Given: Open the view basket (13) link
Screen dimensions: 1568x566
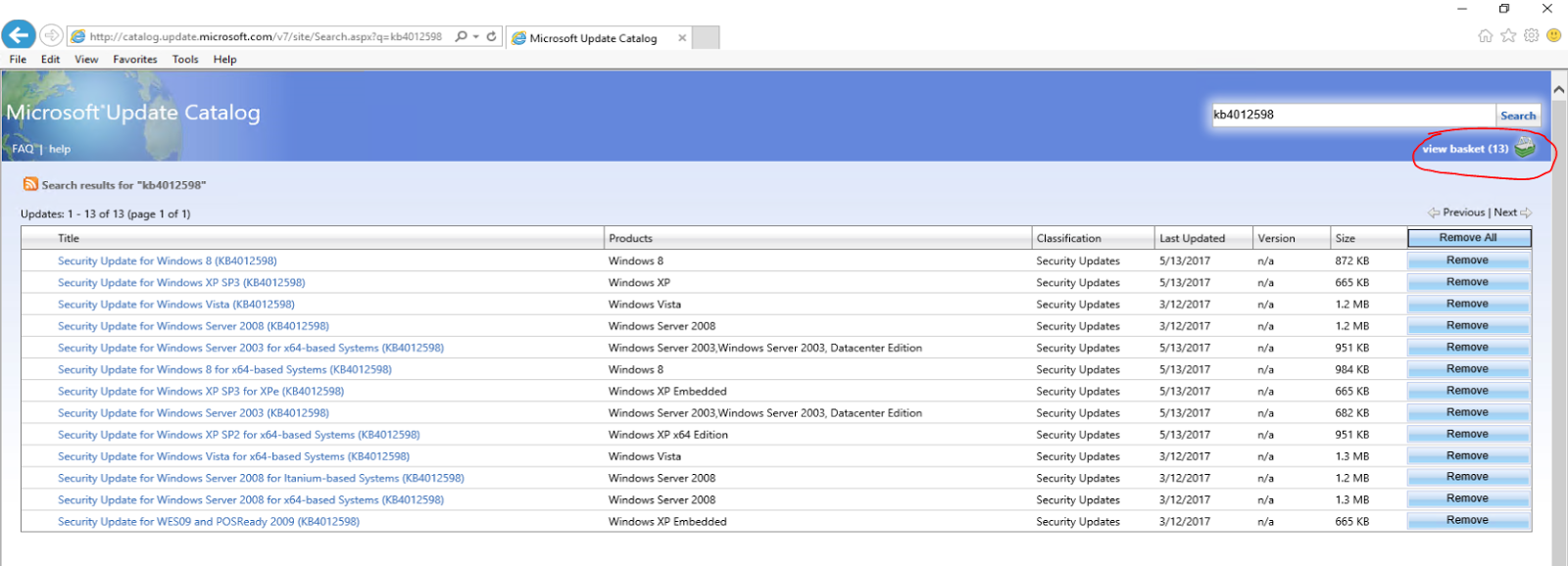Looking at the screenshot, I should (1465, 149).
